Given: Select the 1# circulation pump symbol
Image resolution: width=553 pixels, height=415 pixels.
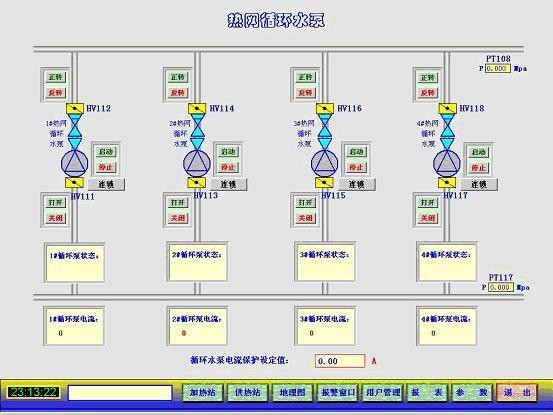Looking at the screenshot, I should (74, 163).
